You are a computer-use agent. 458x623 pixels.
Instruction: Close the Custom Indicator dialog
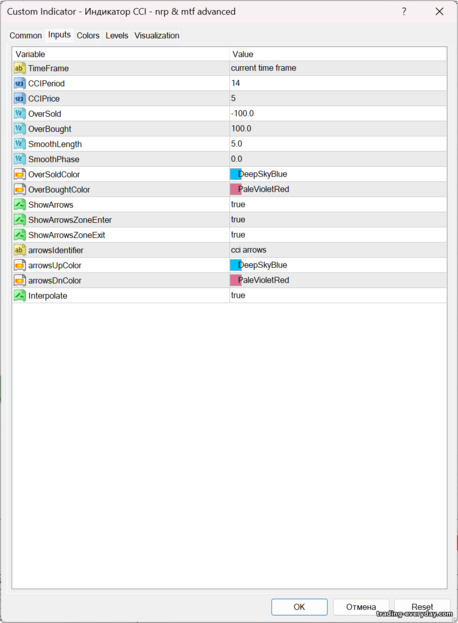pos(439,12)
